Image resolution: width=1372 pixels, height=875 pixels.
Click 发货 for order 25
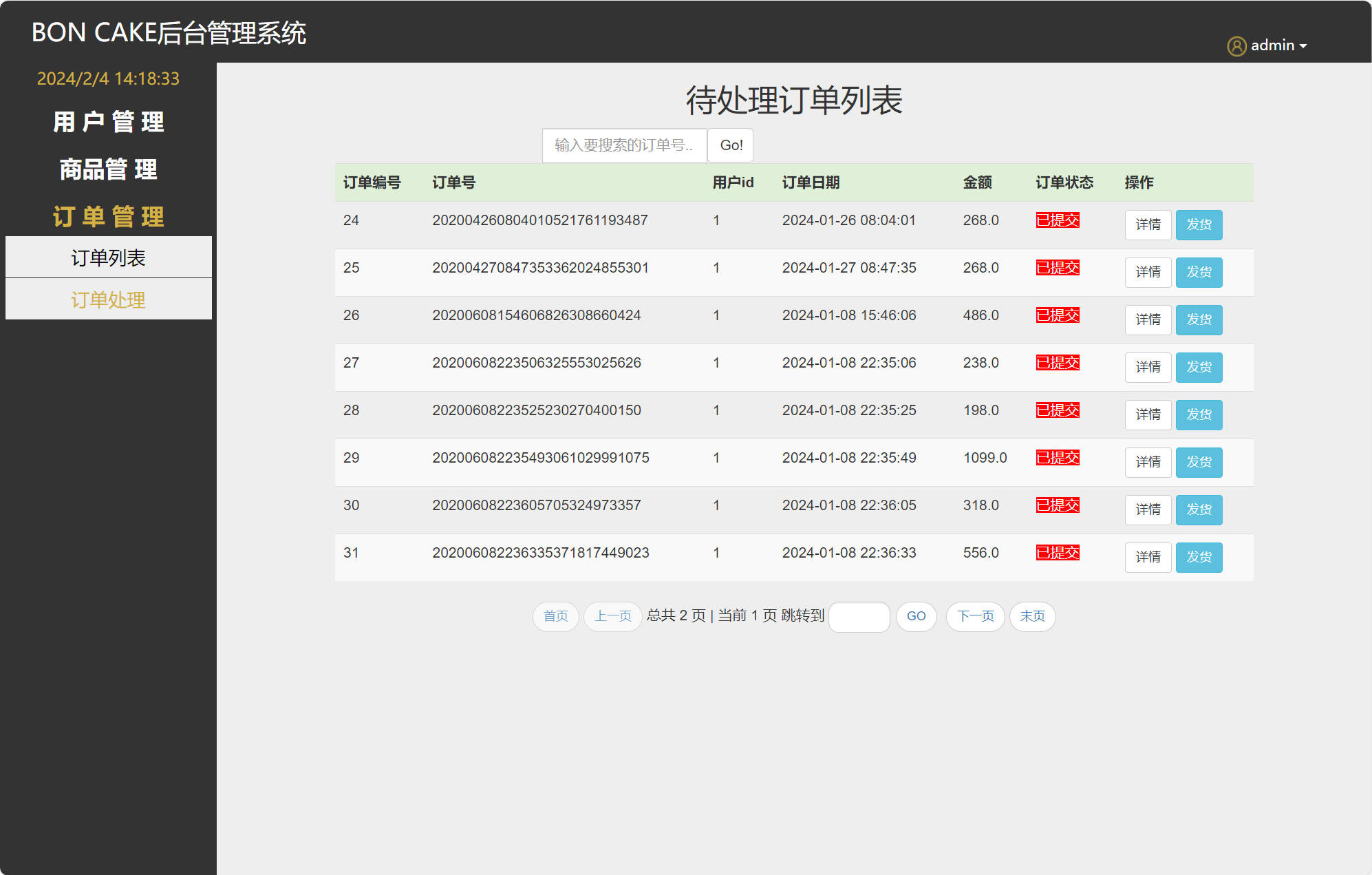pyautogui.click(x=1199, y=273)
